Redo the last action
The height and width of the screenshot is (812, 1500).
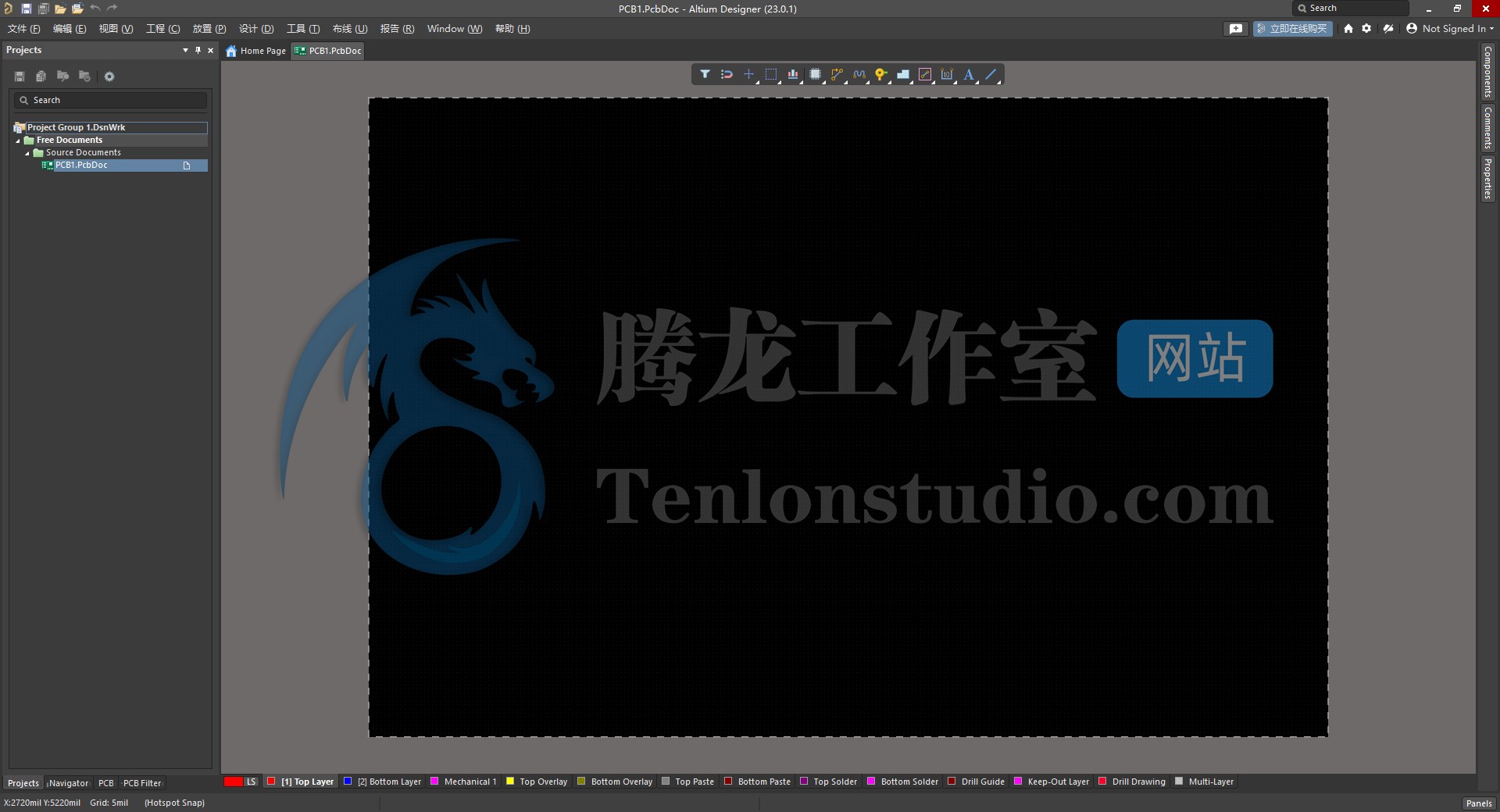[112, 9]
